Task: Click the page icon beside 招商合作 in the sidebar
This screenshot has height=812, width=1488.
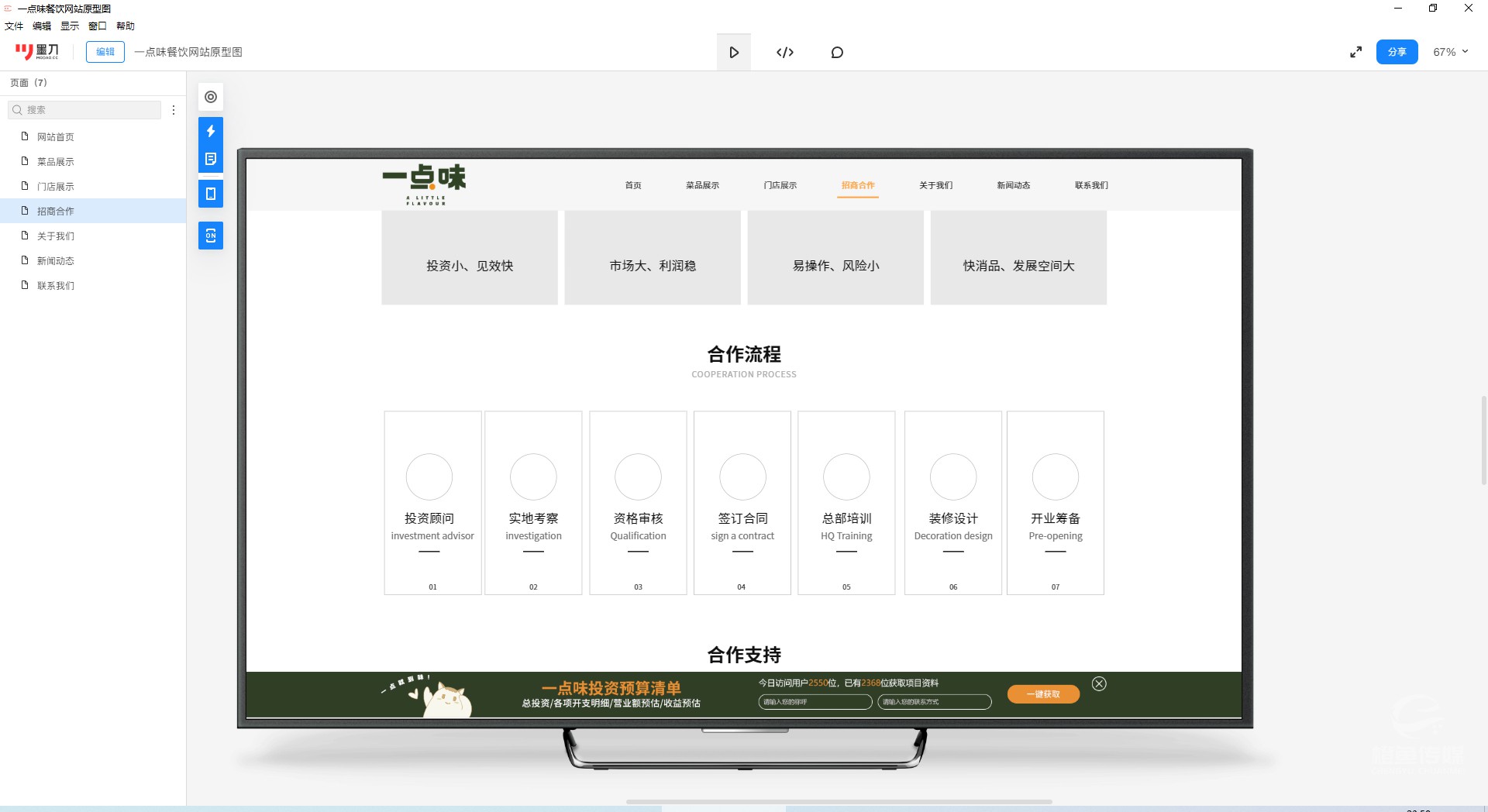Action: tap(25, 211)
